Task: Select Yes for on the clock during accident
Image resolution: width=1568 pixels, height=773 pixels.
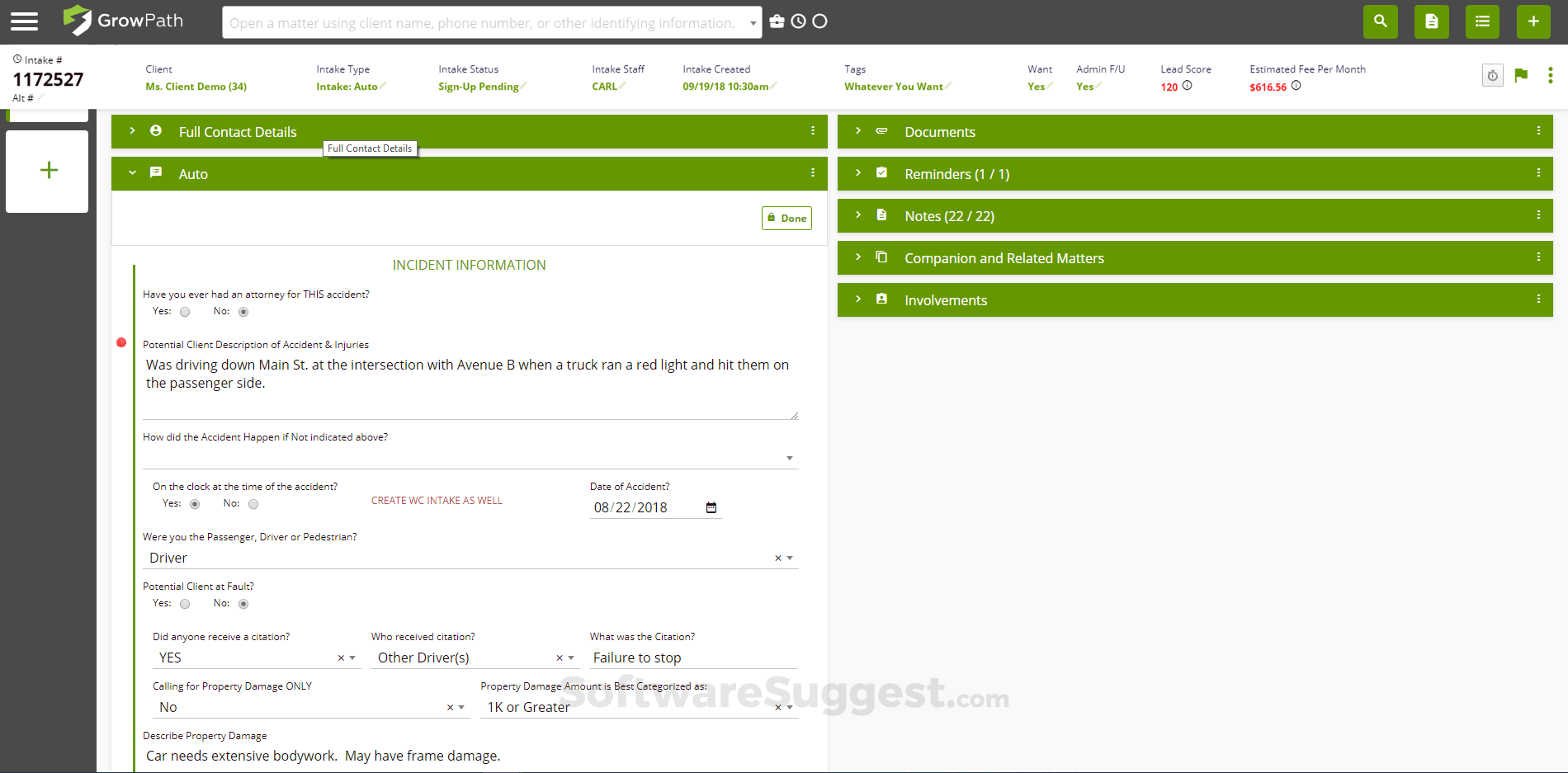Action: (194, 503)
